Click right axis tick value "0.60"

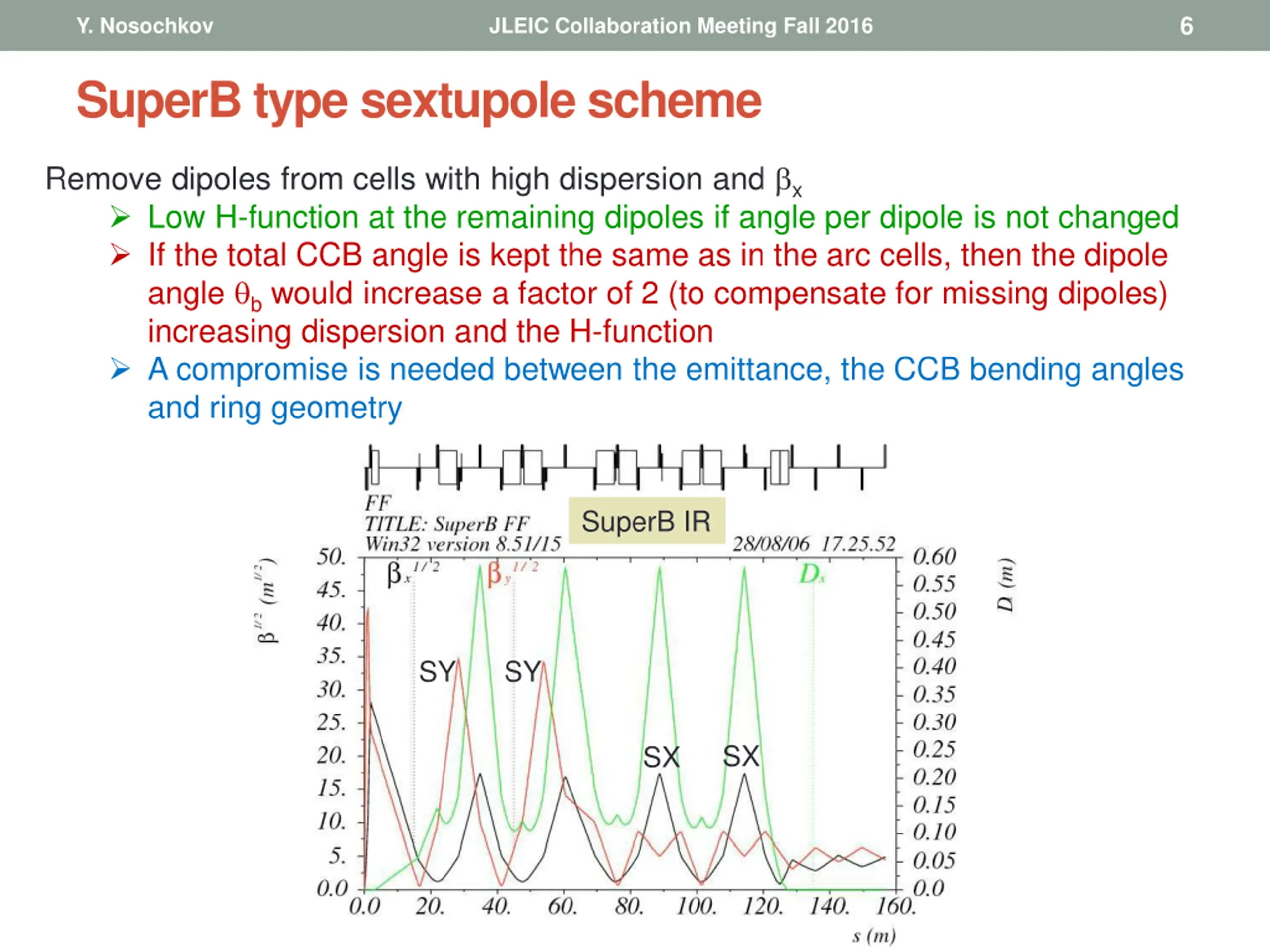pos(935,557)
